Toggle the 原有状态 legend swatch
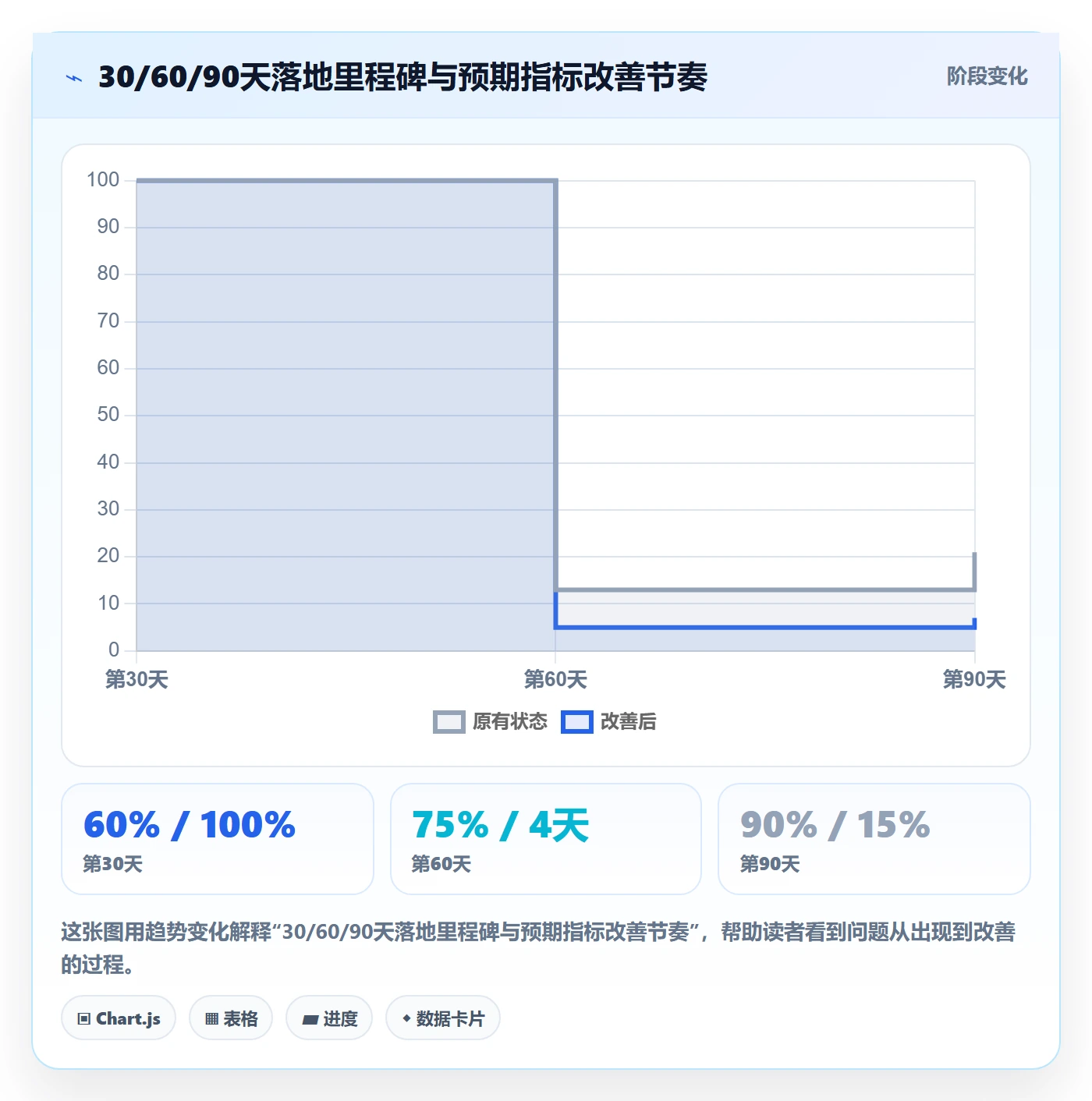The image size is (1092, 1101). [448, 722]
